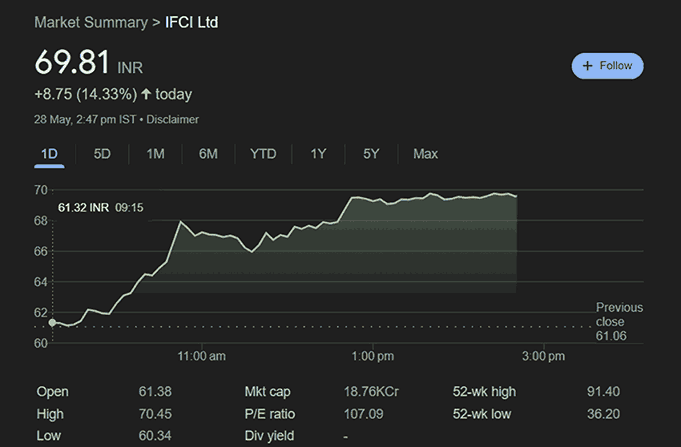Open the Disclaimer link

click(172, 119)
